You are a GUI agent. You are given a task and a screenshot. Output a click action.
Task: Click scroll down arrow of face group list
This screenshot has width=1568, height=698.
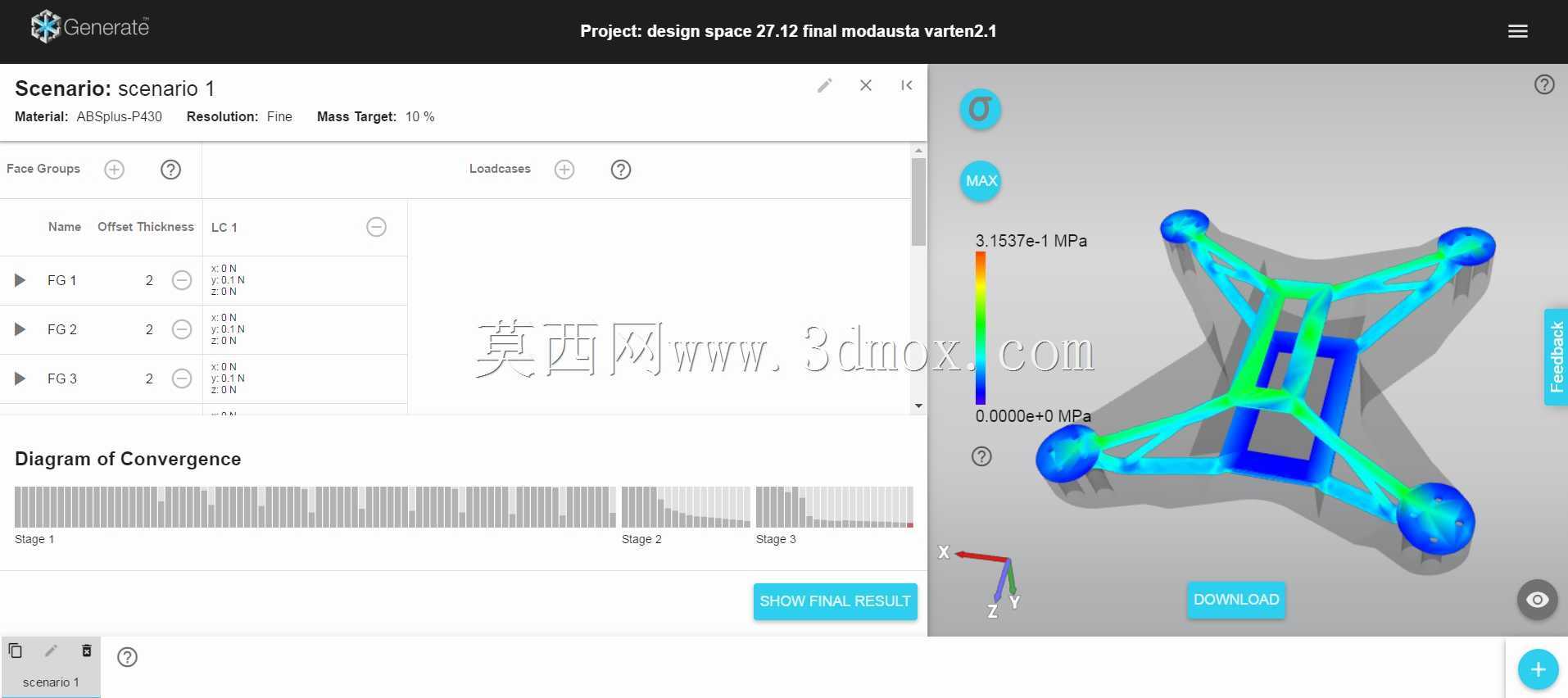point(918,406)
